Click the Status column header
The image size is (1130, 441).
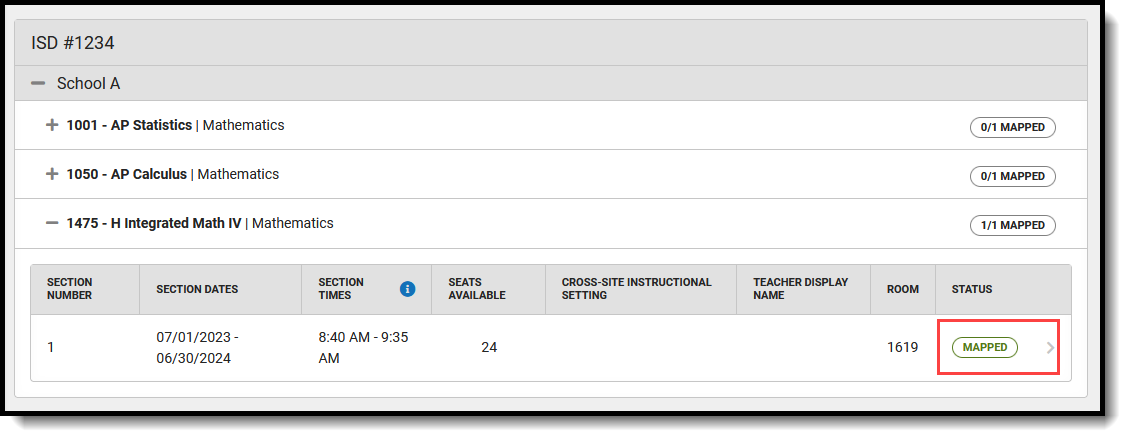(x=972, y=289)
